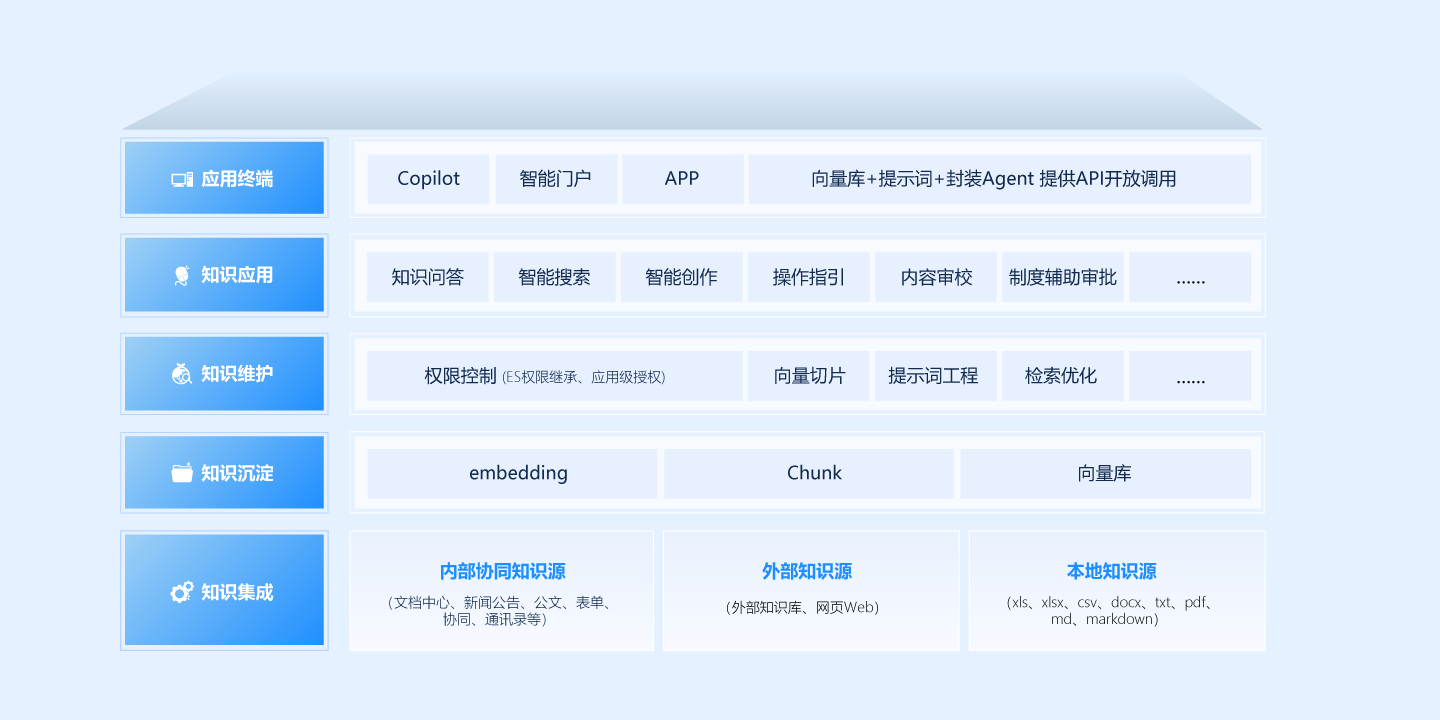Select the 智能搜索 capability
This screenshot has width=1440, height=720.
tap(554, 277)
